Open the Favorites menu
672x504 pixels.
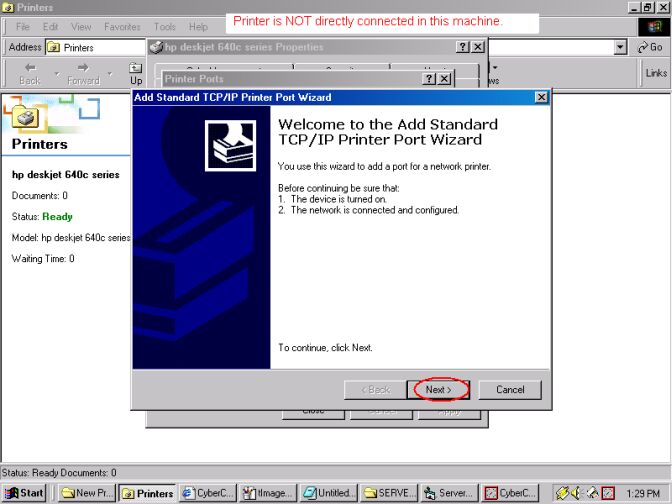pyautogui.click(x=122, y=26)
